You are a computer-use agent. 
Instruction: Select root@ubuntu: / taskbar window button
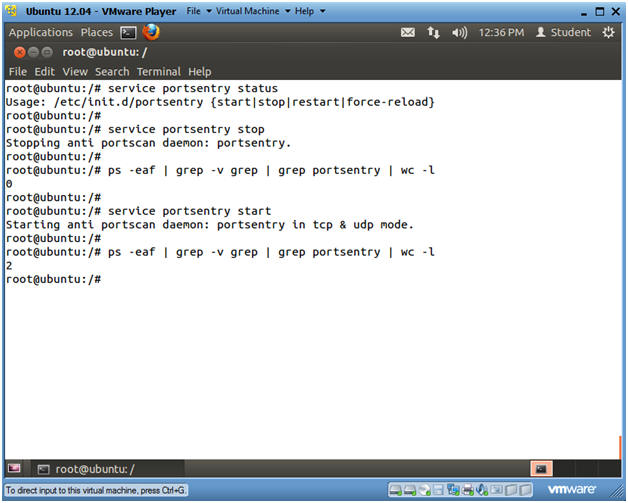[x=106, y=469]
